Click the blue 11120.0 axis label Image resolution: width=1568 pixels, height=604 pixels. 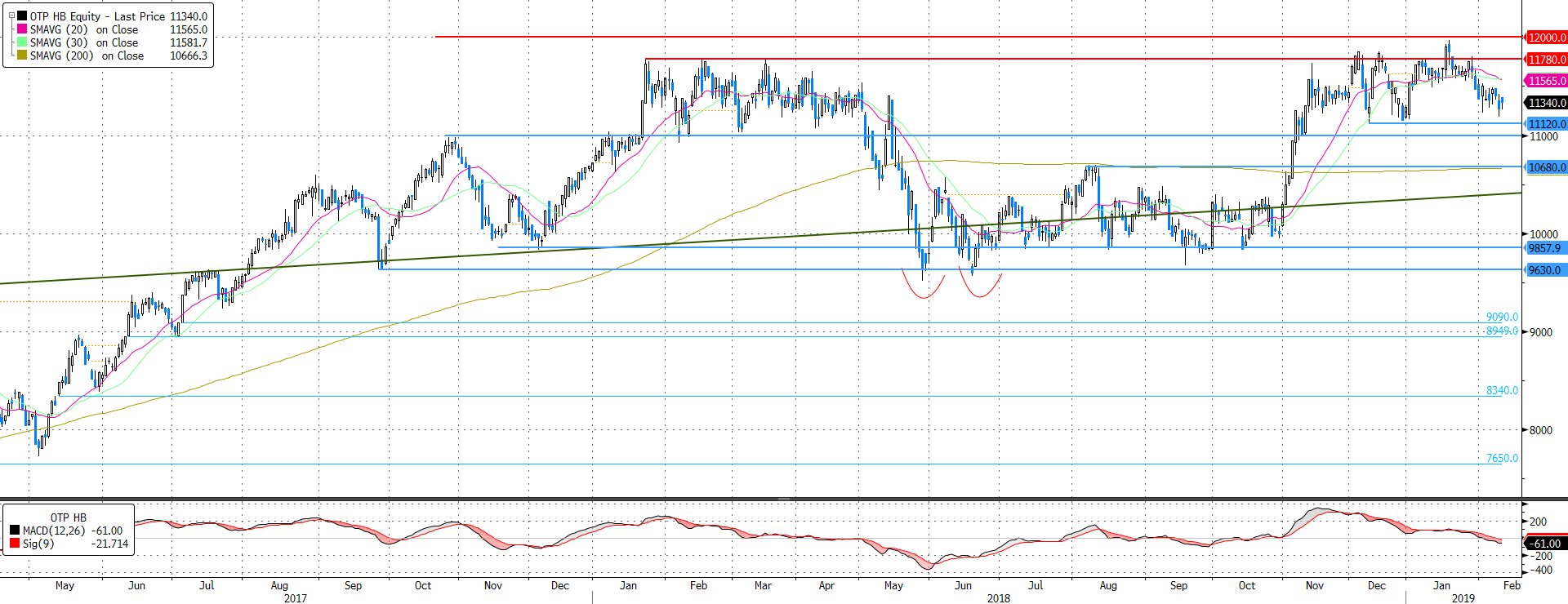click(x=1547, y=124)
